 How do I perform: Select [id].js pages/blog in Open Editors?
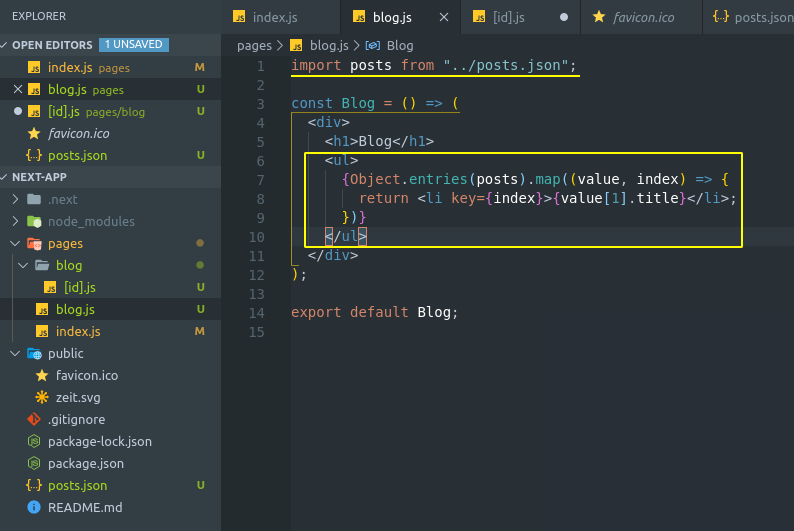pyautogui.click(x=110, y=111)
